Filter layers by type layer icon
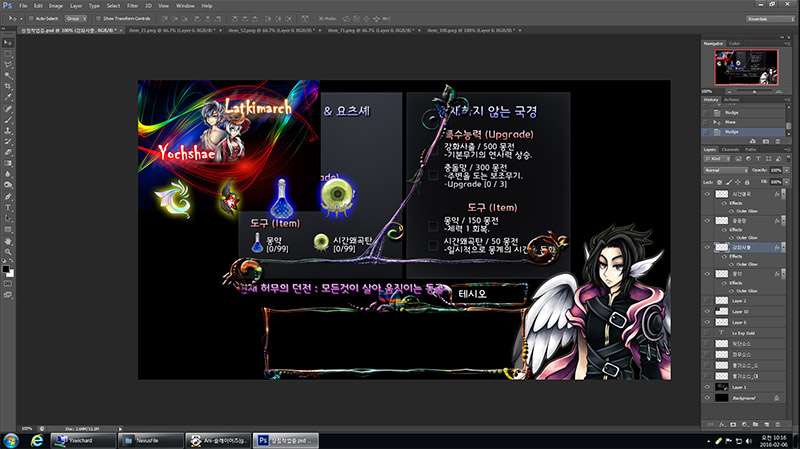Viewport: 800px width, 449px height. (758, 159)
